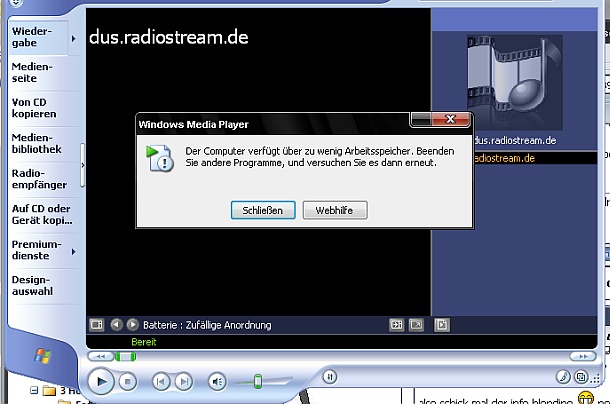The image size is (610, 404).
Task: Open the Designauswahl tab
Action: [x=43, y=285]
